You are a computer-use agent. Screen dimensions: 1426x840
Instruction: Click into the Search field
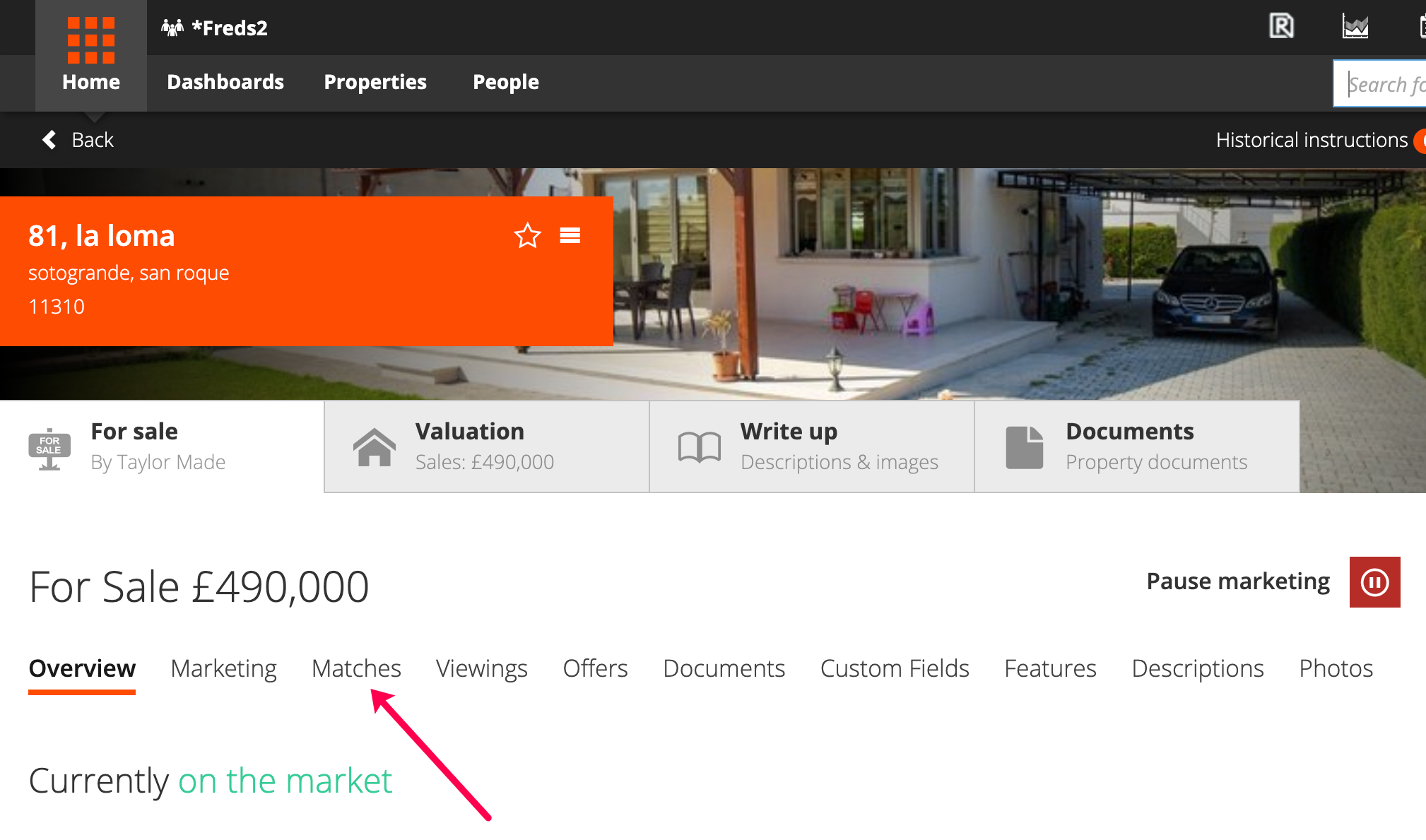click(x=1380, y=84)
